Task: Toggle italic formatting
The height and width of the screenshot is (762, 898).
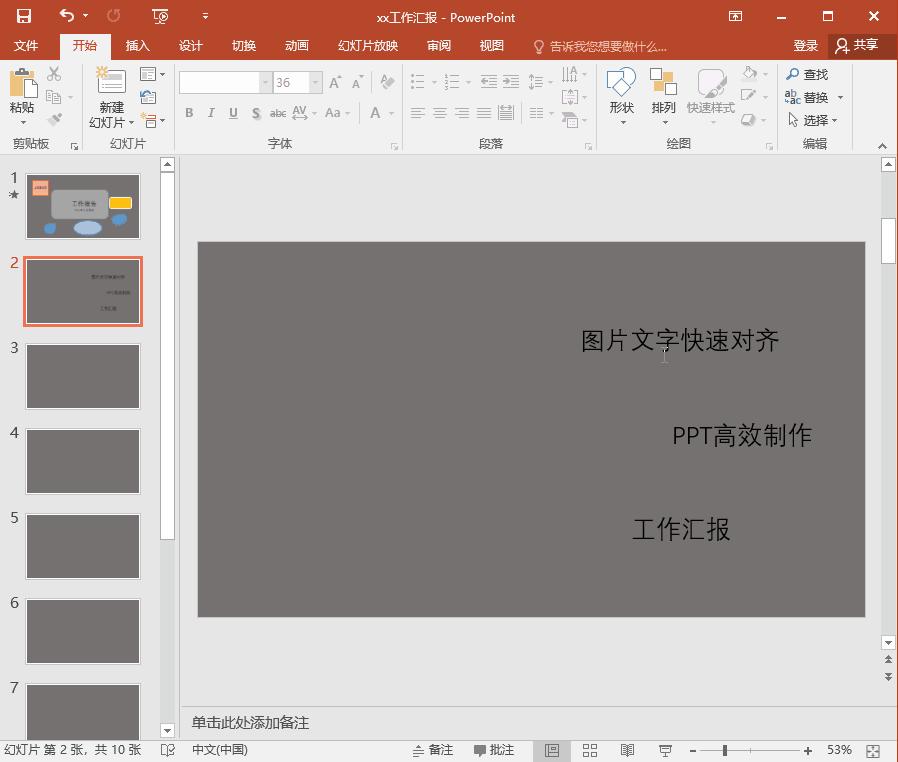Action: [x=211, y=113]
